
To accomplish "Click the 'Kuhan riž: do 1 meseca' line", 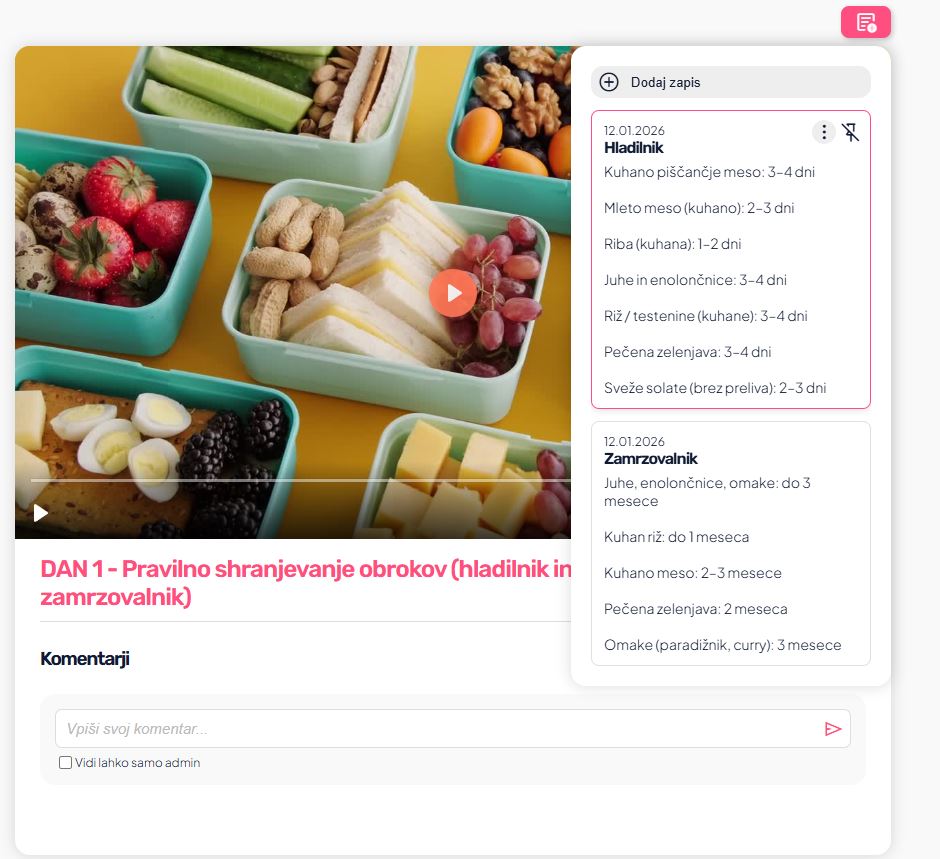I will coord(676,537).
